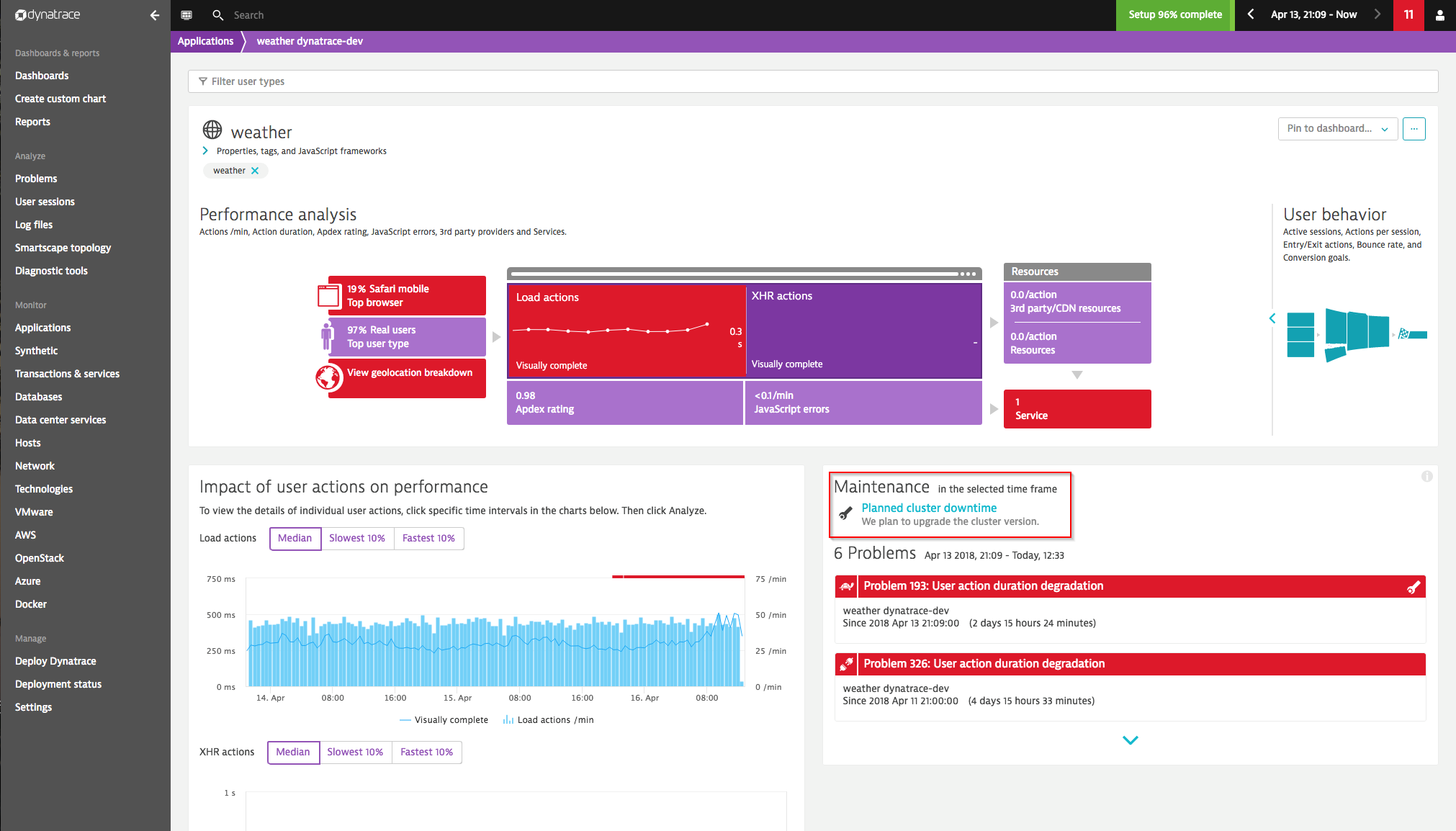Image resolution: width=1456 pixels, height=831 pixels.
Task: Click the Applications breadcrumb
Action: tap(205, 41)
